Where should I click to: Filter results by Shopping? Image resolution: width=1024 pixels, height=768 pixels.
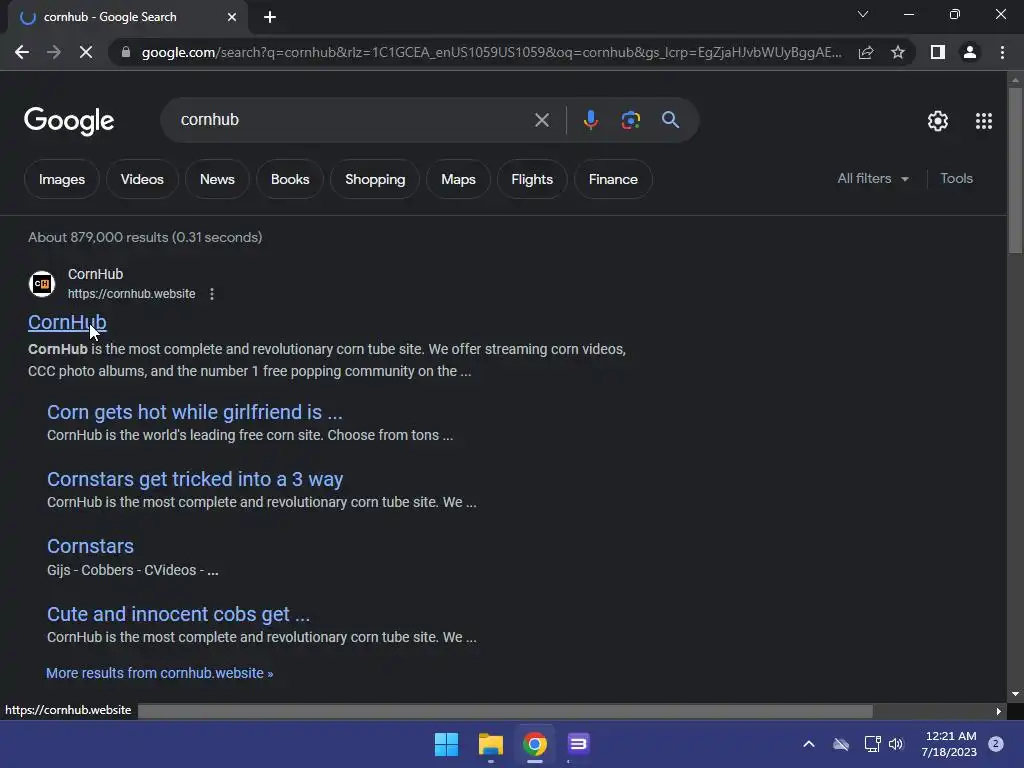pos(375,179)
